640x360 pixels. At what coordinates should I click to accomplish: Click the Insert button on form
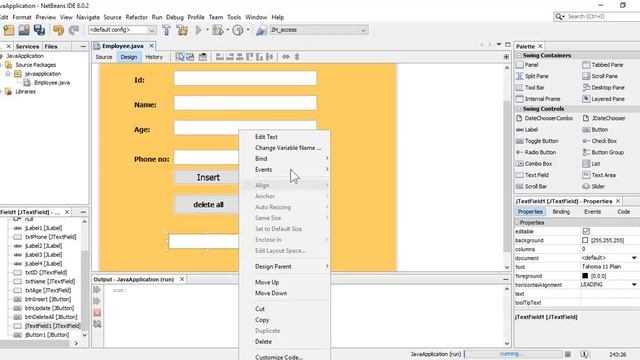click(208, 178)
